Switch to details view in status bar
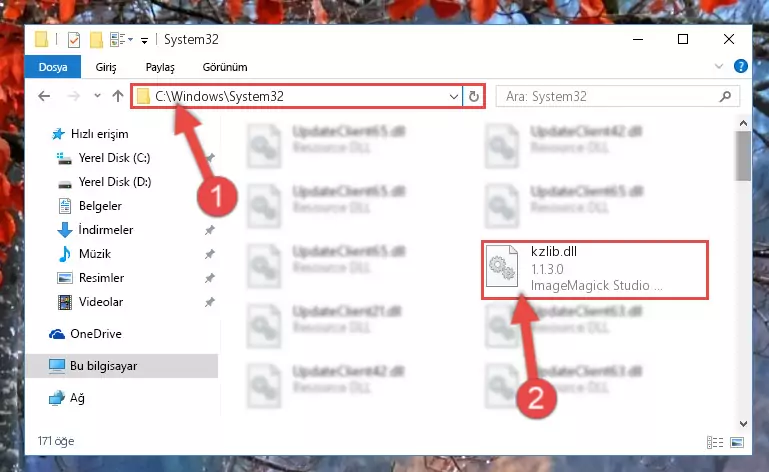This screenshot has width=769, height=472. click(715, 443)
